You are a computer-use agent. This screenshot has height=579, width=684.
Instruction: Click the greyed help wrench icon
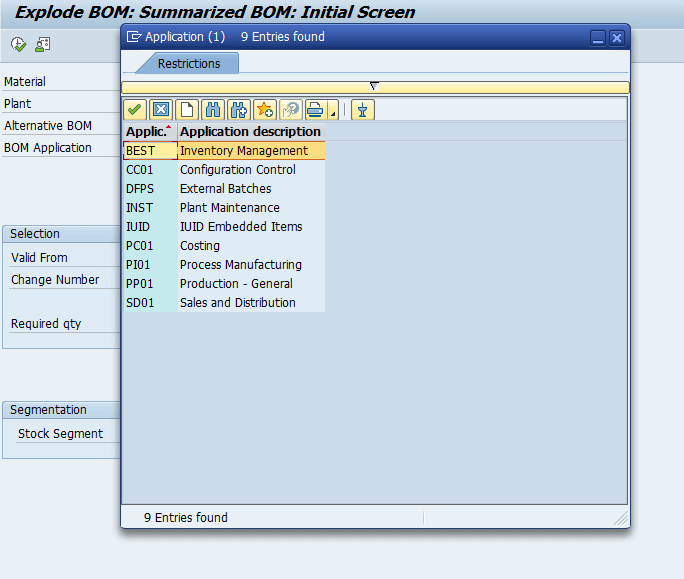click(291, 110)
